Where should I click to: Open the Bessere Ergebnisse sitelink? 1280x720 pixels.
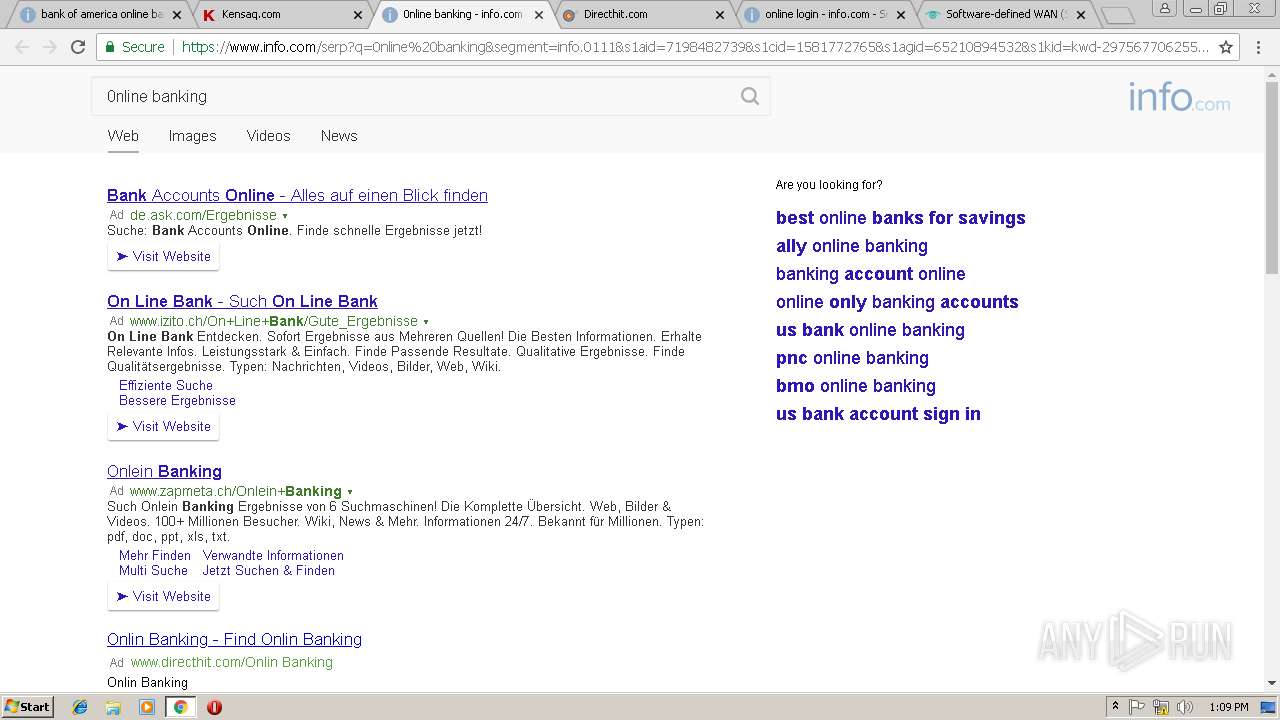[177, 400]
